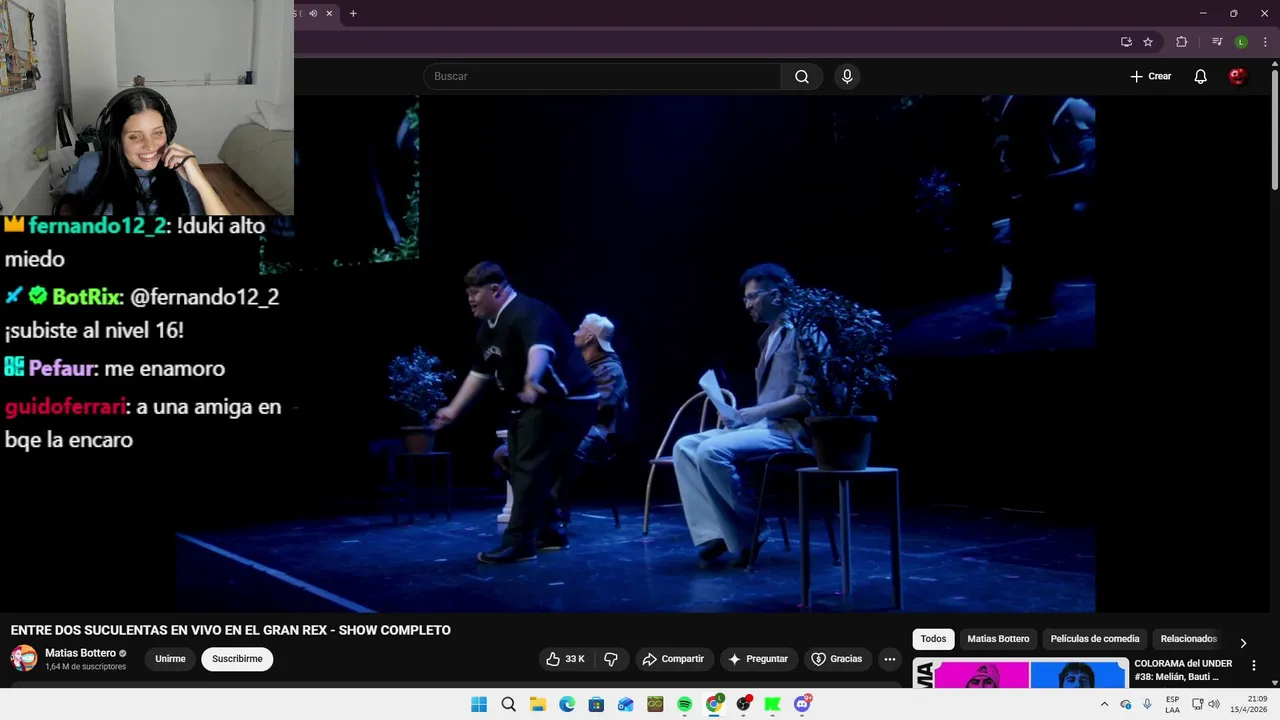Dislike the video

point(611,659)
